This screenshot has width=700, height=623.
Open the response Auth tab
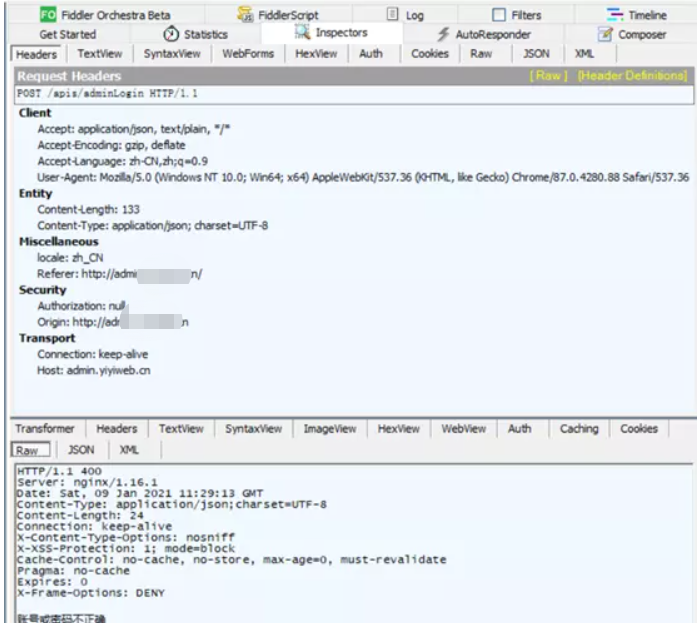pos(520,428)
